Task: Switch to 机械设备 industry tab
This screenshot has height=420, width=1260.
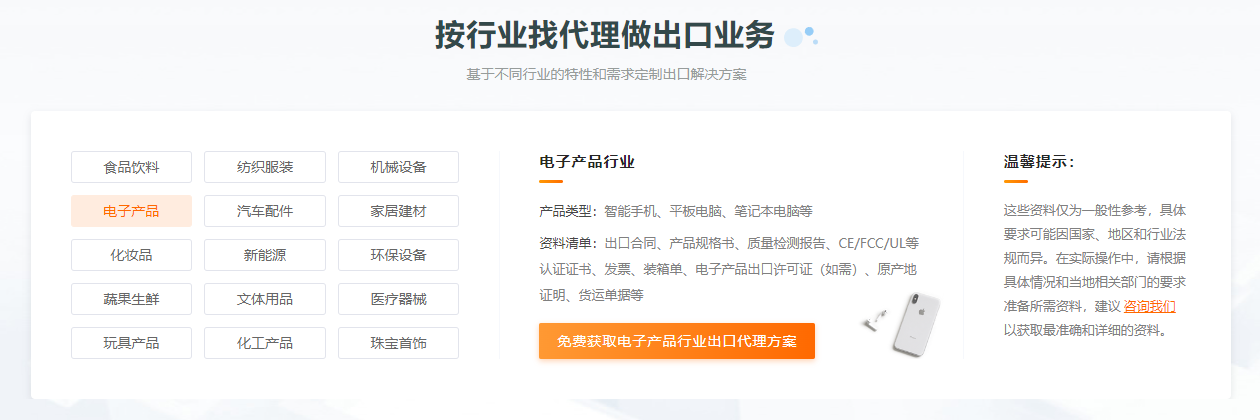Action: 398,167
